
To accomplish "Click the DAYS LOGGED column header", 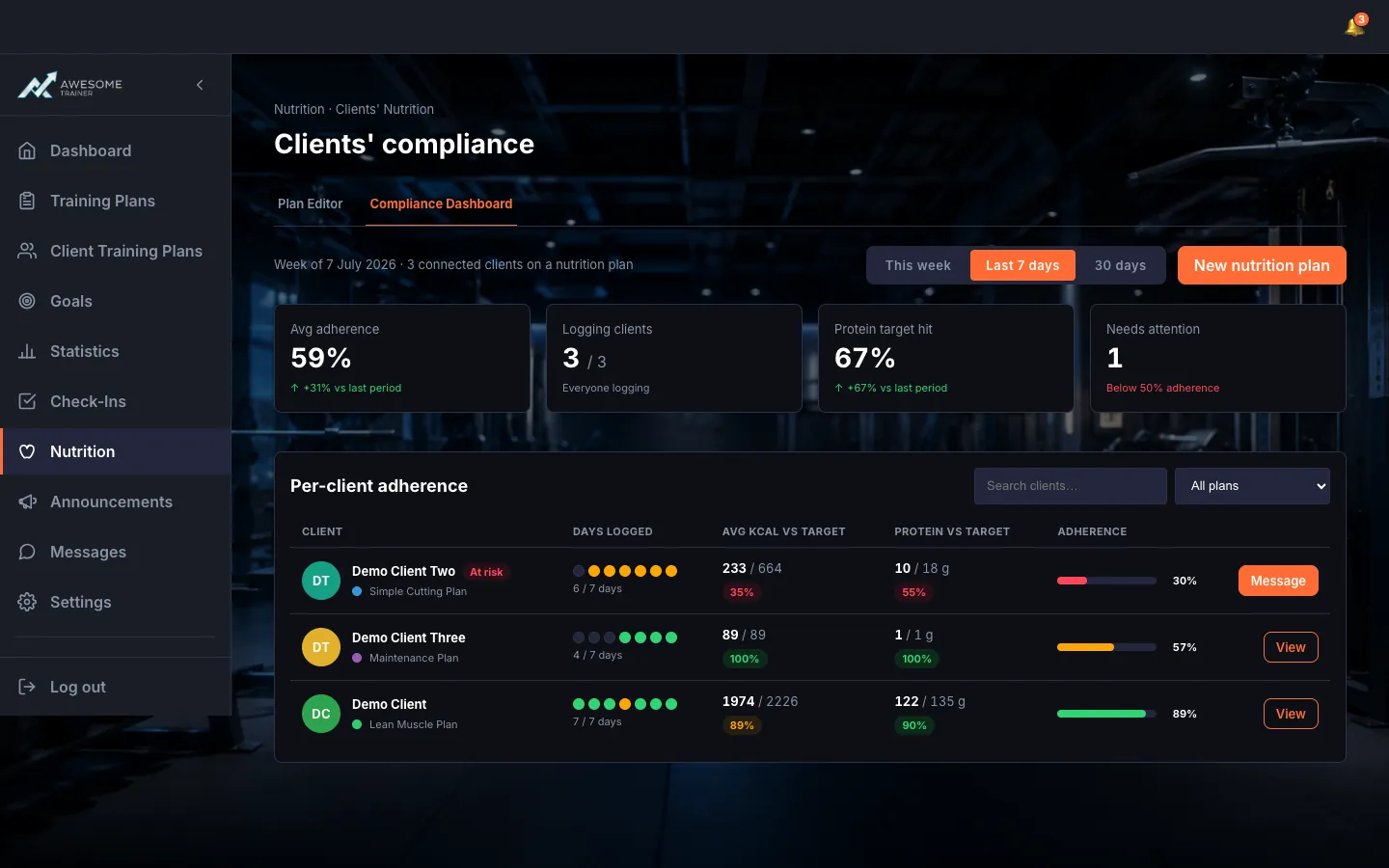I will coord(613,531).
